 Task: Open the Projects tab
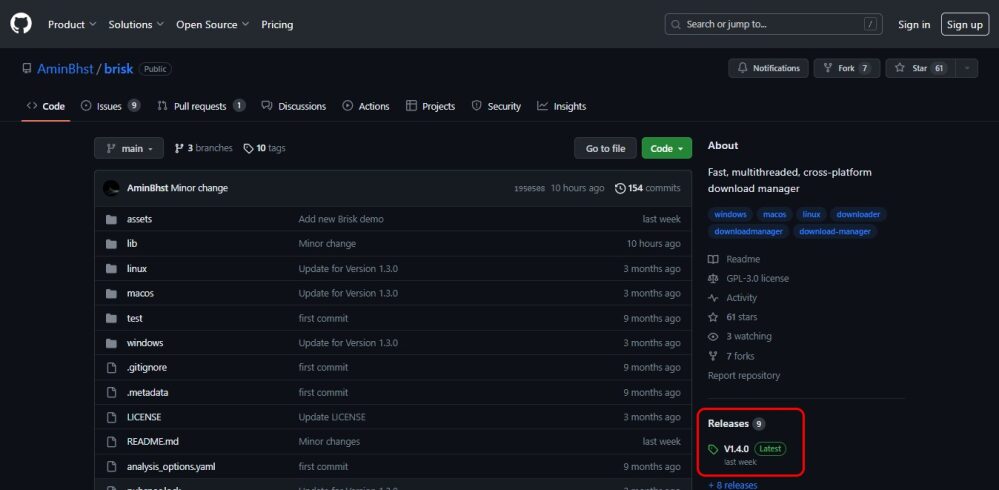(x=431, y=106)
